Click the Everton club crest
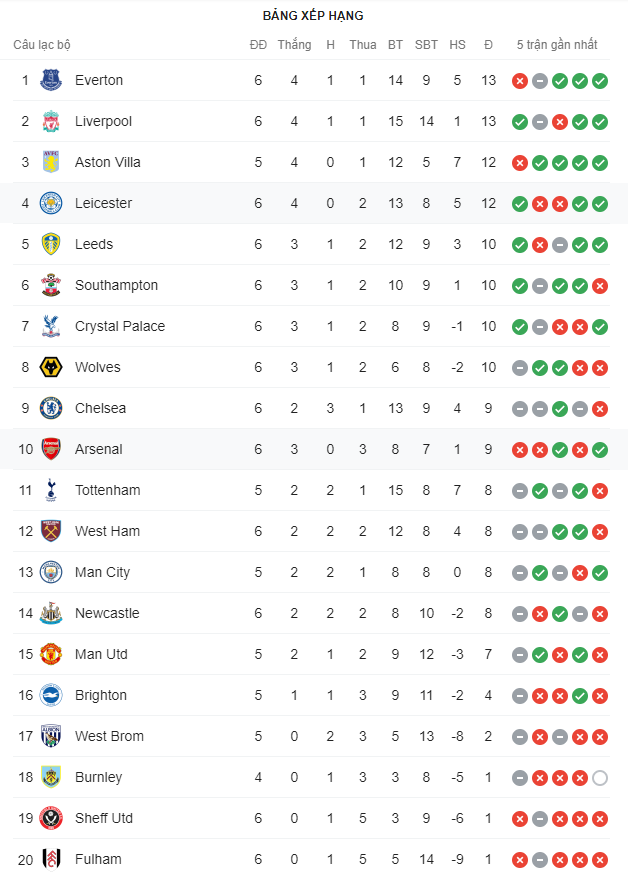 (51, 80)
